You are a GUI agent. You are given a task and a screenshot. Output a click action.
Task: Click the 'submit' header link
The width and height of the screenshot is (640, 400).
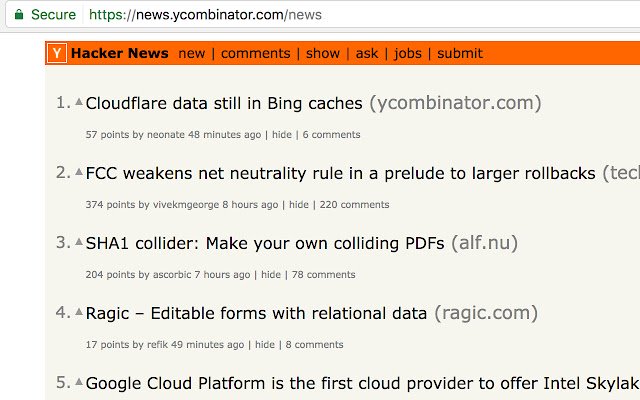460,53
